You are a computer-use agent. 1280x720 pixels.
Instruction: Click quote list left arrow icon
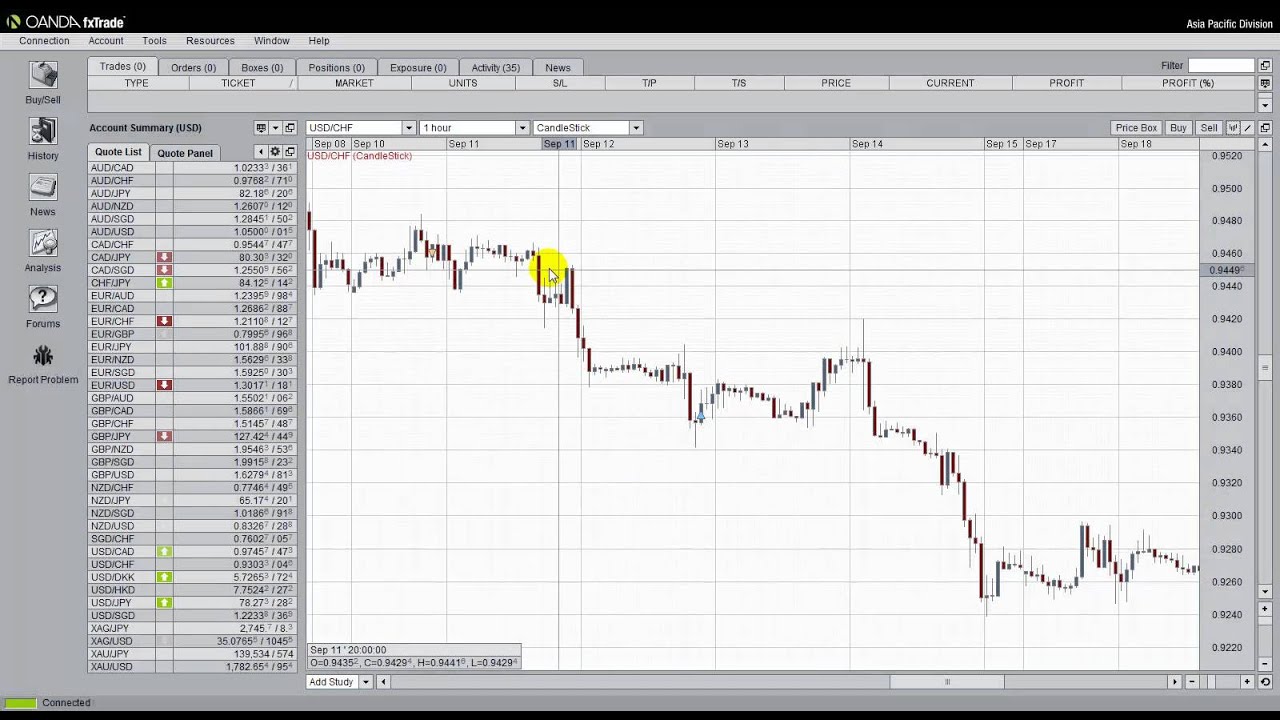(261, 152)
